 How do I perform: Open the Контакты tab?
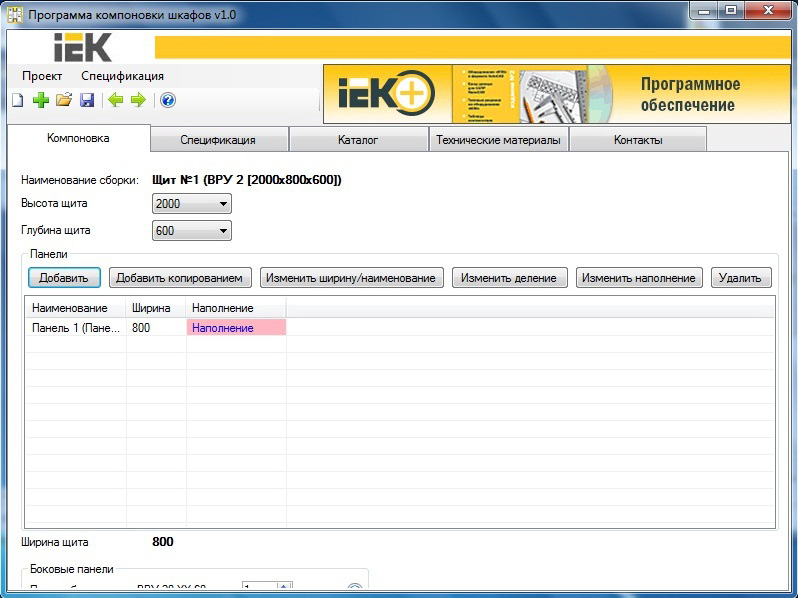tap(638, 140)
